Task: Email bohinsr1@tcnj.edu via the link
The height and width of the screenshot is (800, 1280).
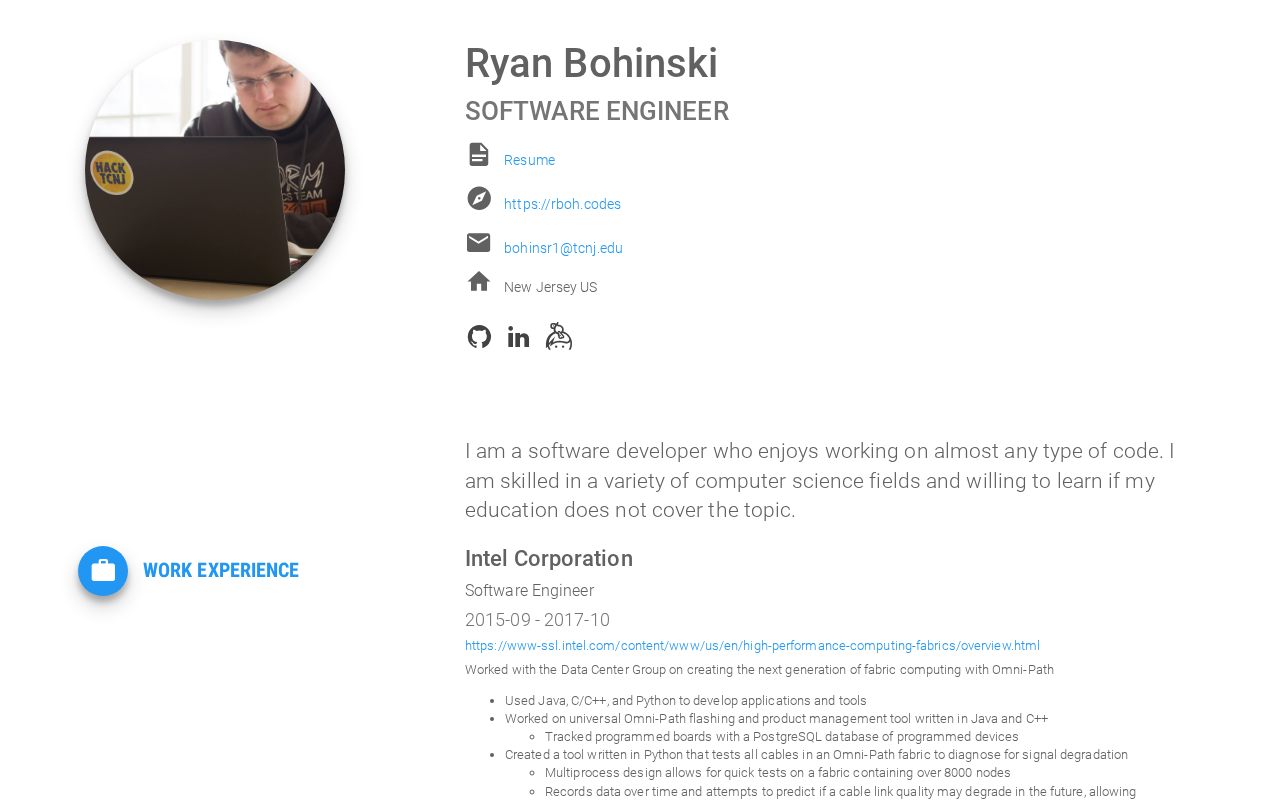Action: pyautogui.click(x=563, y=248)
